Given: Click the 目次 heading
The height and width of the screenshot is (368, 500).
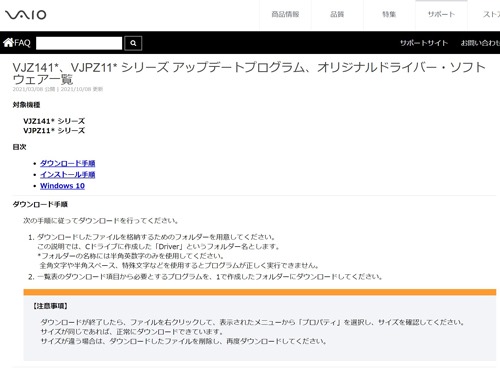Looking at the screenshot, I should point(19,147).
